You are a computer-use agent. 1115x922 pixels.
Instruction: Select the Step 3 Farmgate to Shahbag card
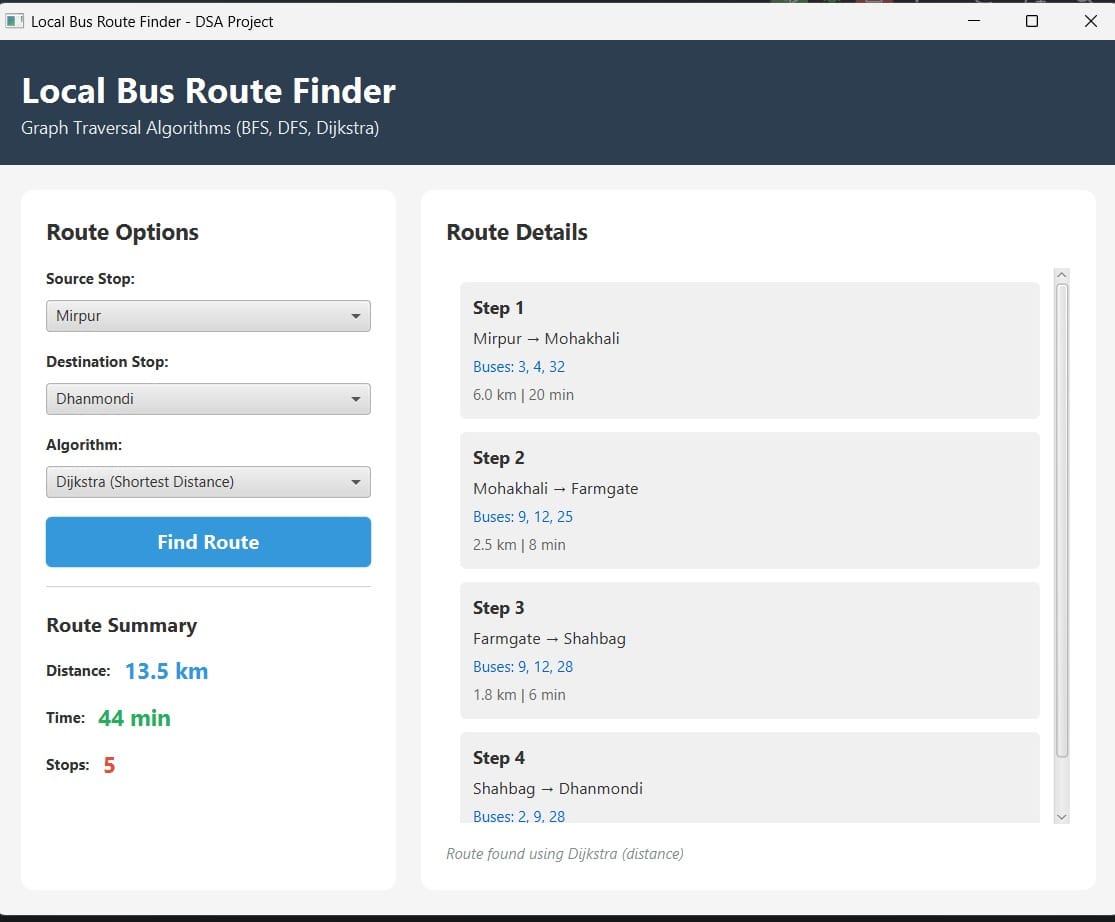pyautogui.click(x=749, y=650)
